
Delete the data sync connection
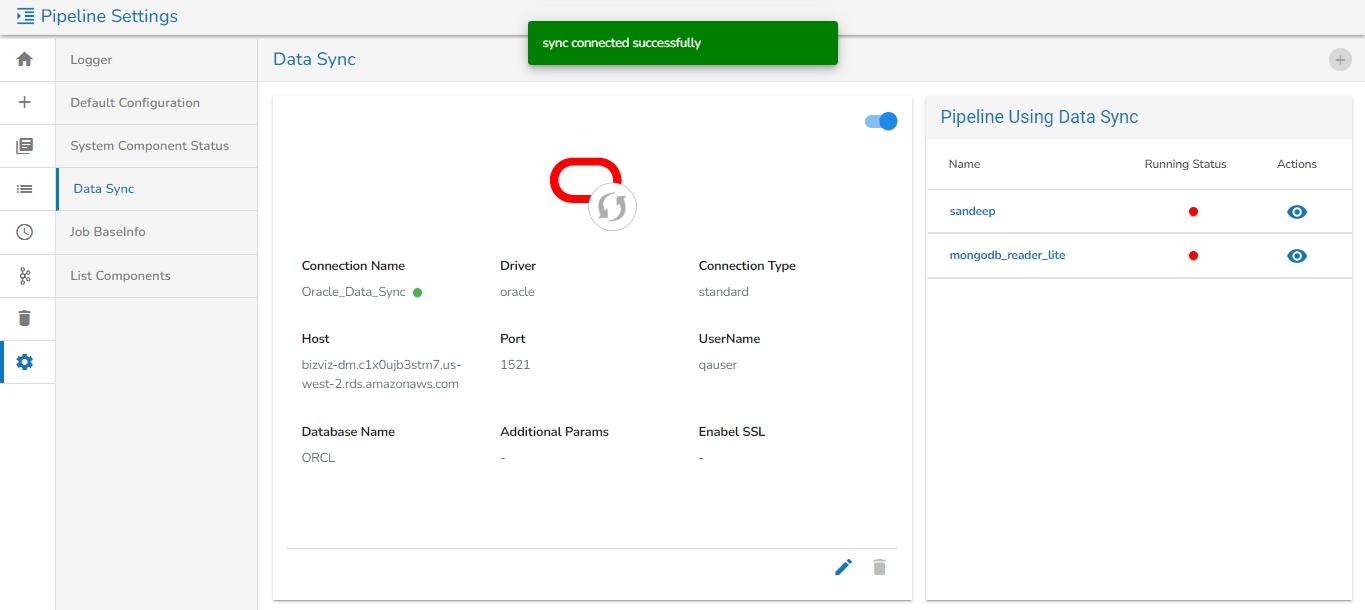(879, 567)
